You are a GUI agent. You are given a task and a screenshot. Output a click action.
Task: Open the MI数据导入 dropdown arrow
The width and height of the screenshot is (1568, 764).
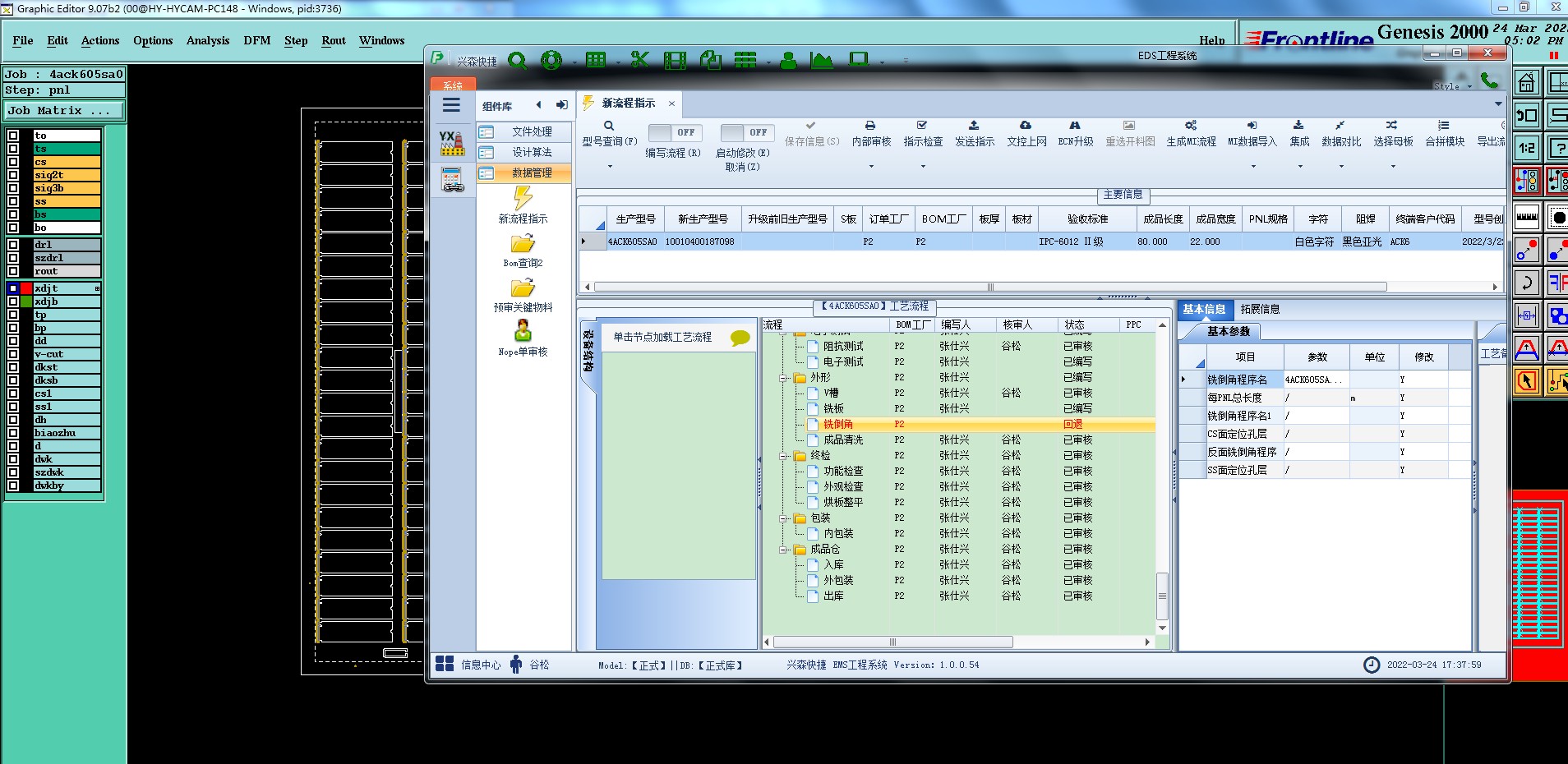click(1252, 167)
